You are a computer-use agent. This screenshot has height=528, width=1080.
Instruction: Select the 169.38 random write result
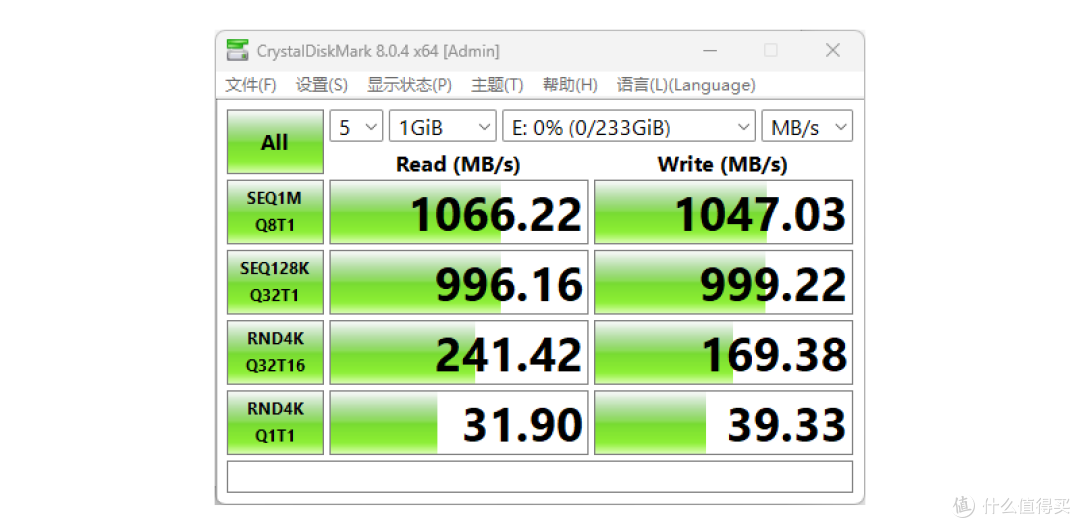723,352
